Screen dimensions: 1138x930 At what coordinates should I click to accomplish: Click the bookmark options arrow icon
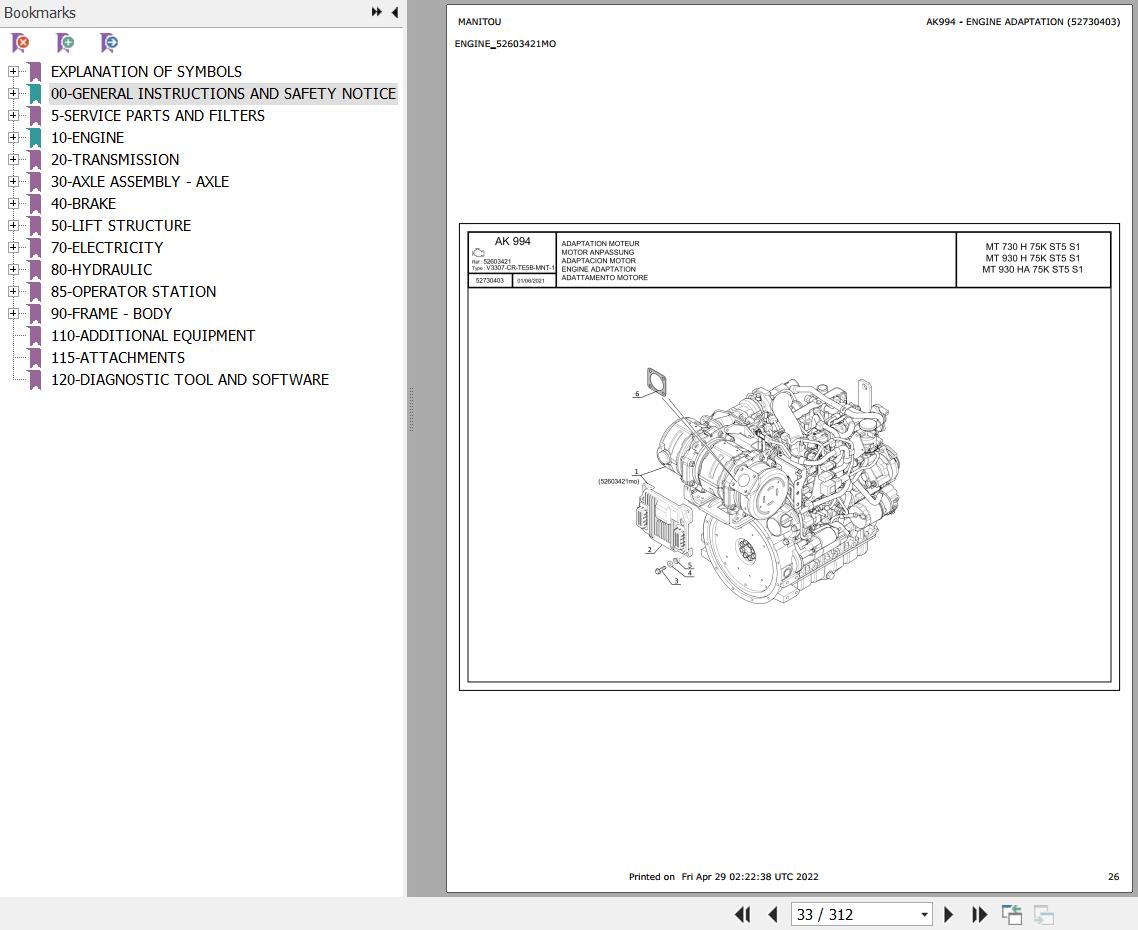[x=109, y=44]
